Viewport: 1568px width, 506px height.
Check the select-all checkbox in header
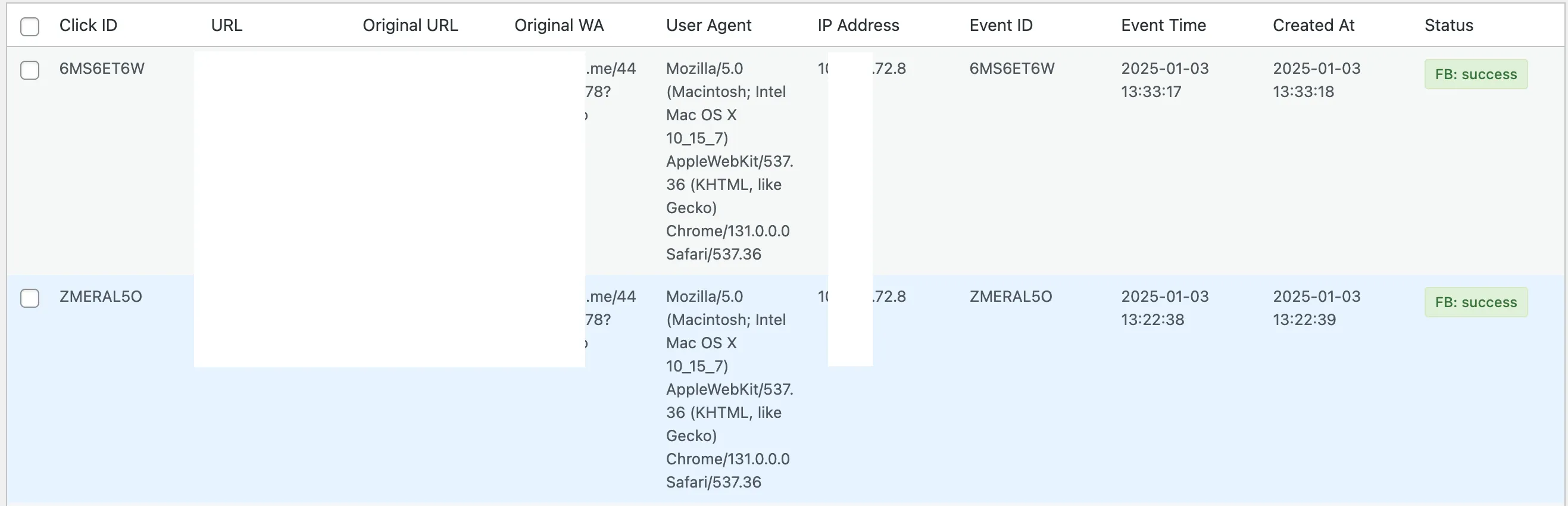[29, 26]
